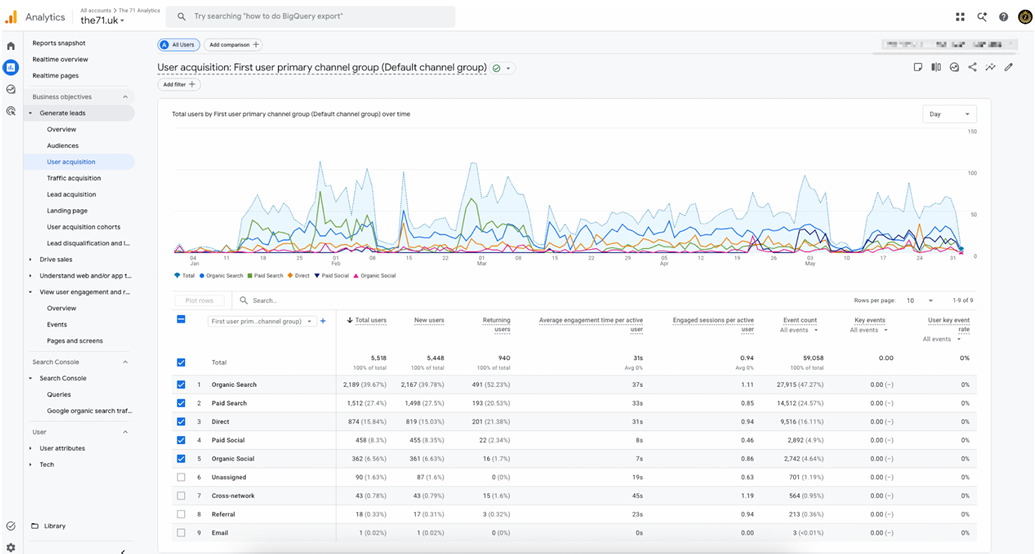
Task: Expand the Drive sales tree item
Action: click(x=30, y=260)
